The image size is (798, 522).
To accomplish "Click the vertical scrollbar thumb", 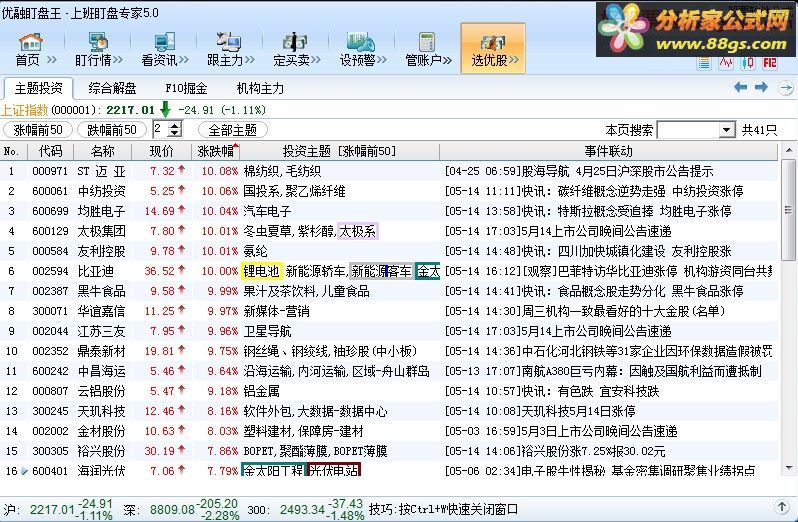I will (x=788, y=209).
